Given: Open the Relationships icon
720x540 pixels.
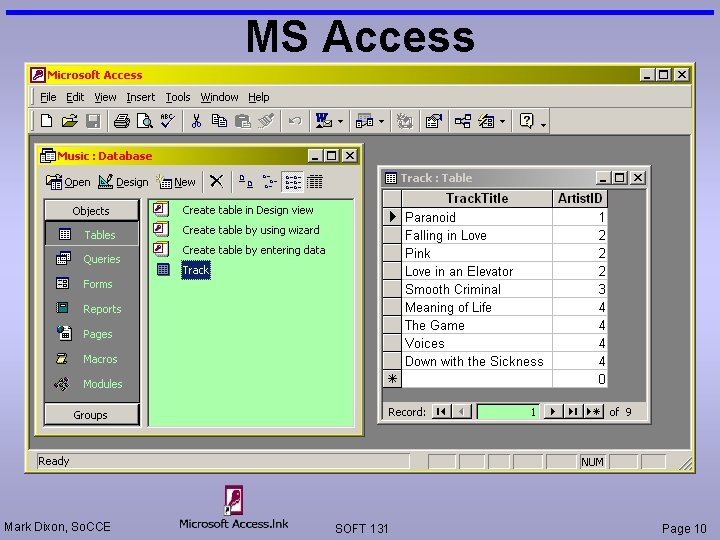Looking at the screenshot, I should [x=462, y=121].
